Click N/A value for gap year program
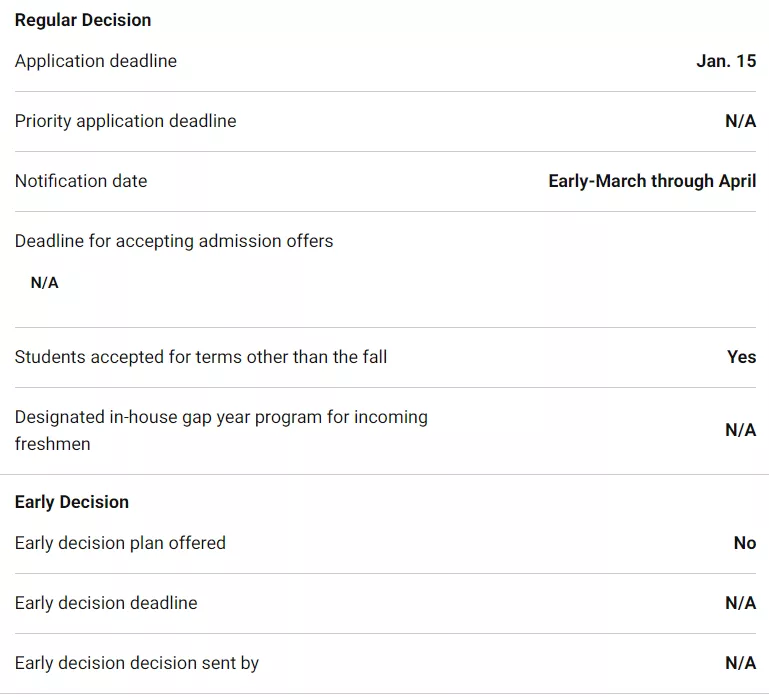 click(740, 430)
